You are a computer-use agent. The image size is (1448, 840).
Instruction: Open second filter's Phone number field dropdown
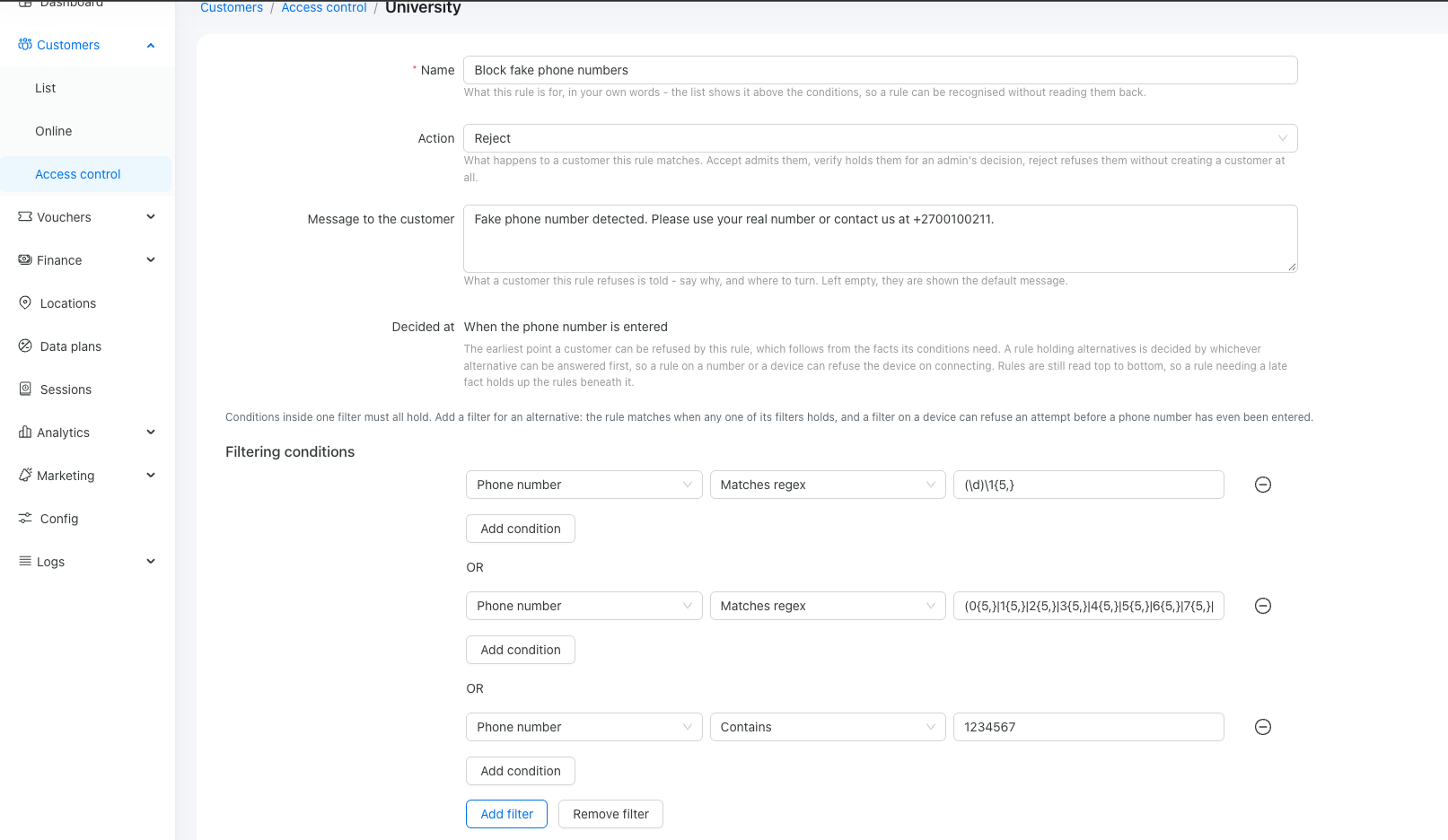point(584,606)
